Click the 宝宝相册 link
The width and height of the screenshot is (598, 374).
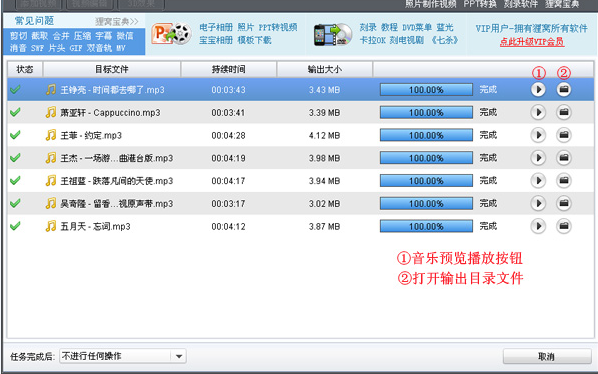coord(216,40)
